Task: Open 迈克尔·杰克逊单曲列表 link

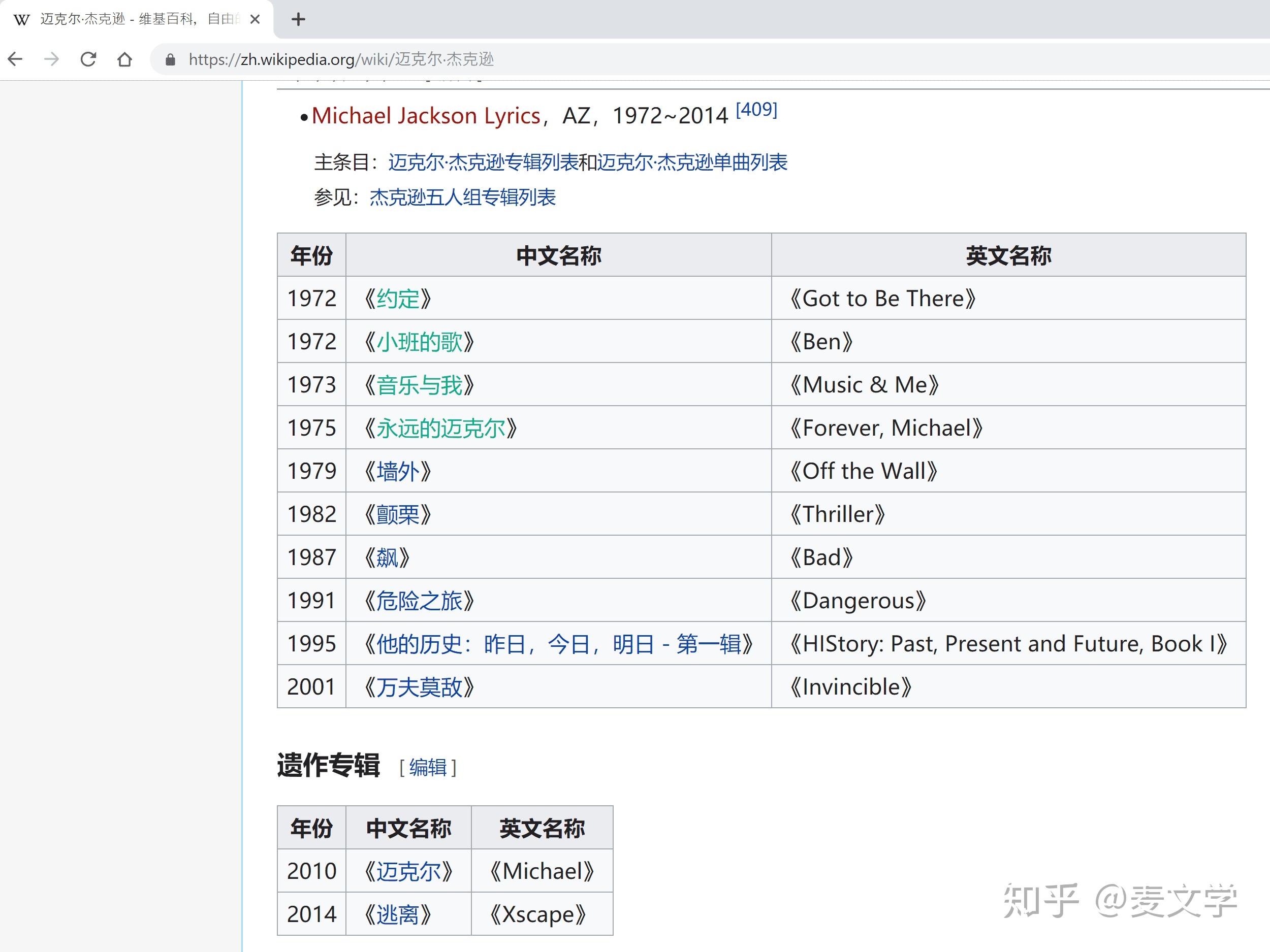Action: point(692,162)
